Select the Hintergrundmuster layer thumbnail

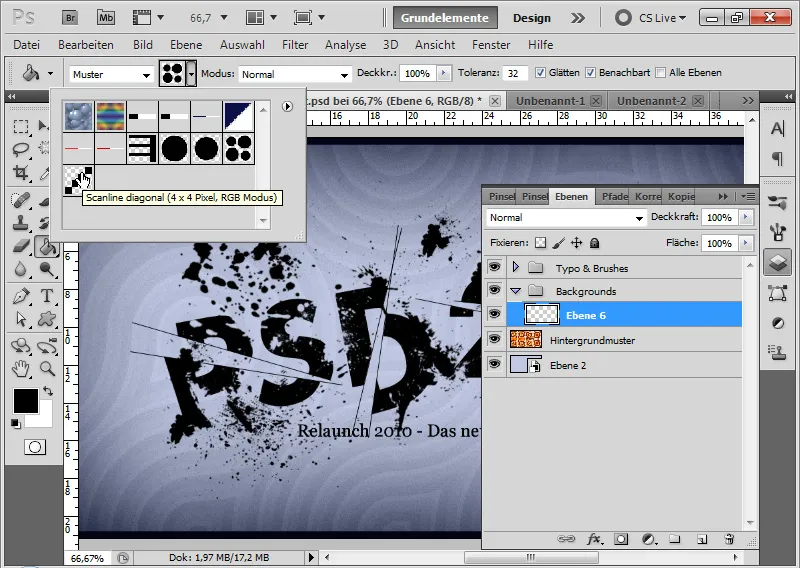coord(526,339)
